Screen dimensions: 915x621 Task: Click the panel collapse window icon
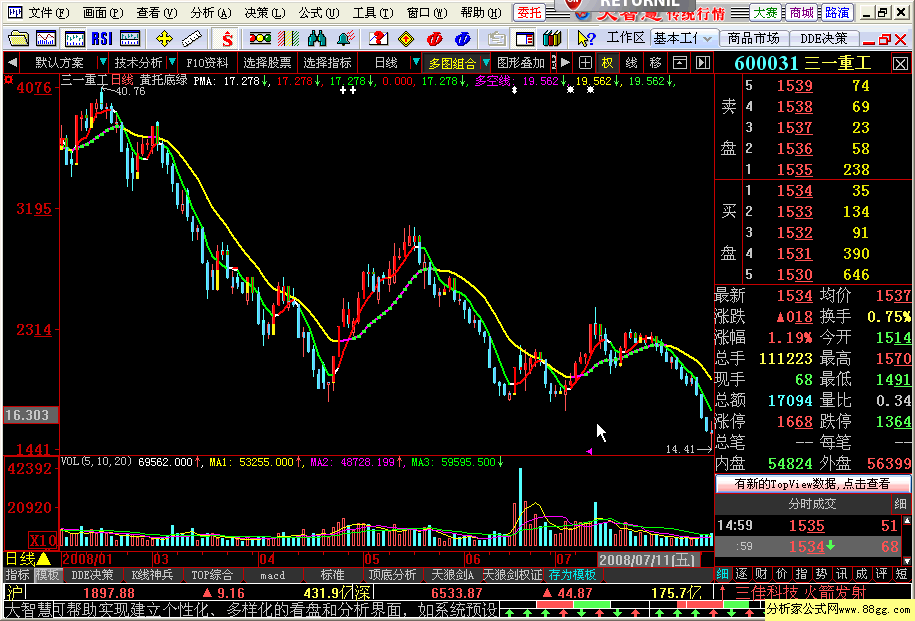(680, 62)
